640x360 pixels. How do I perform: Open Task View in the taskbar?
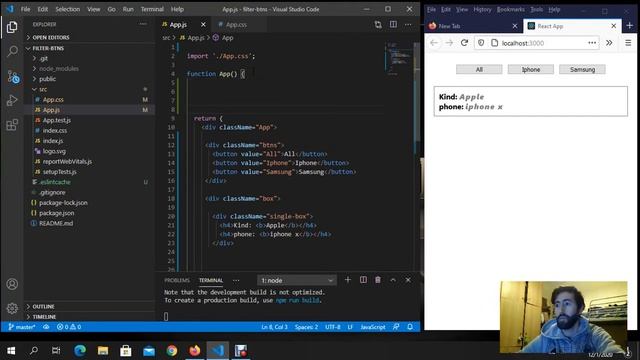point(56,351)
